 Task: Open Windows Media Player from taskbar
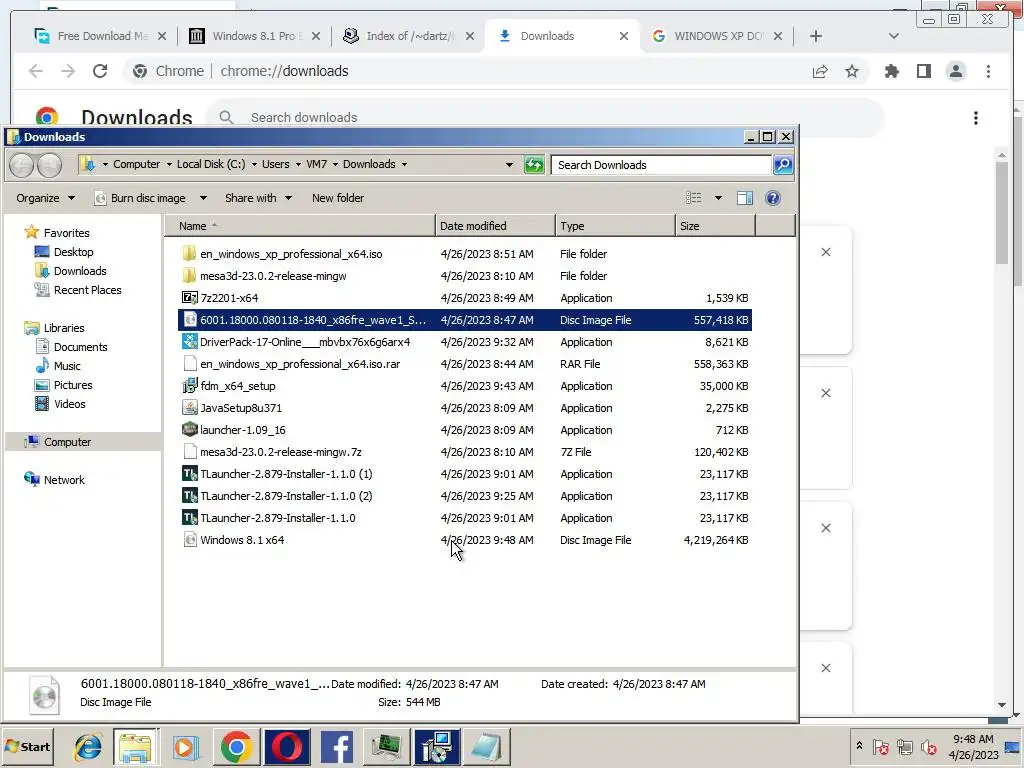[x=185, y=747]
